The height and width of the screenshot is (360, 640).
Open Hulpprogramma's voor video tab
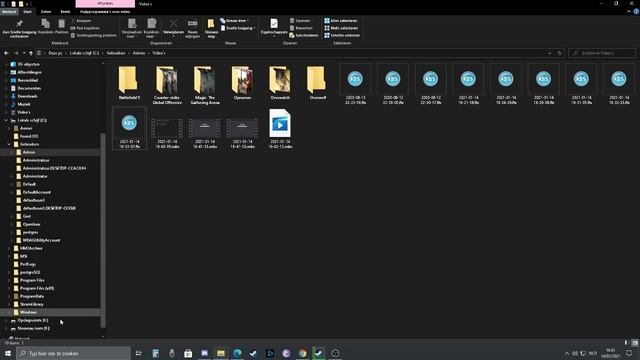105,12
